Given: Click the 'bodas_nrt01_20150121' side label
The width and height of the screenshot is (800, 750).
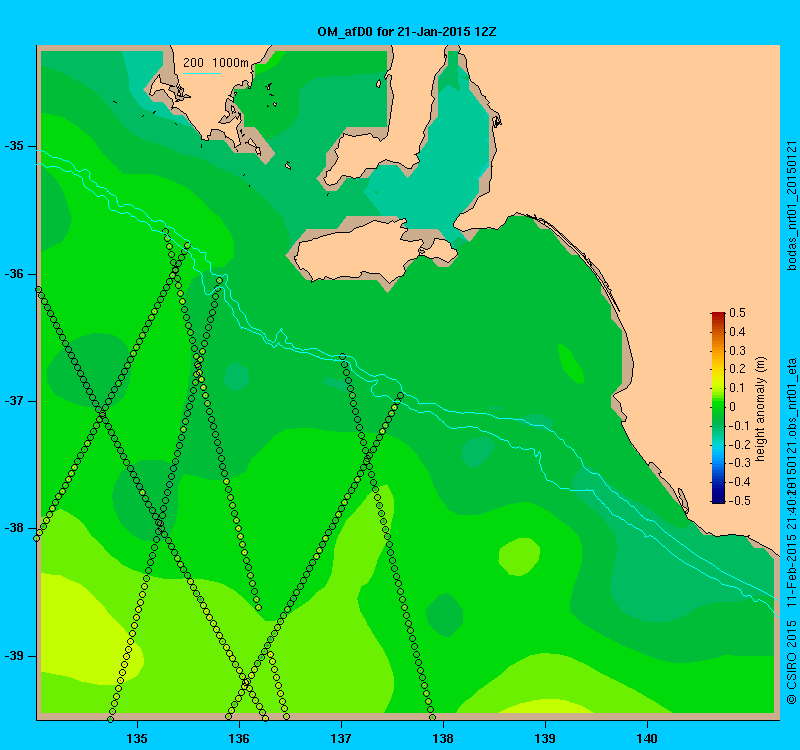Looking at the screenshot, I should (x=791, y=205).
